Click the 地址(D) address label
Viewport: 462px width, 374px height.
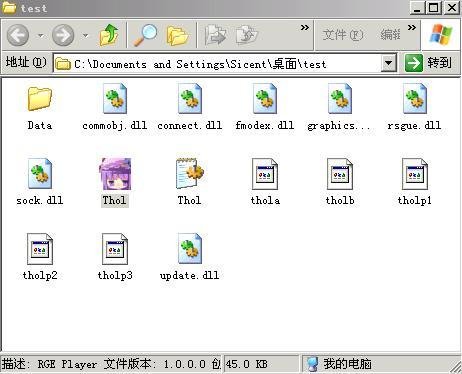[x=26, y=62]
